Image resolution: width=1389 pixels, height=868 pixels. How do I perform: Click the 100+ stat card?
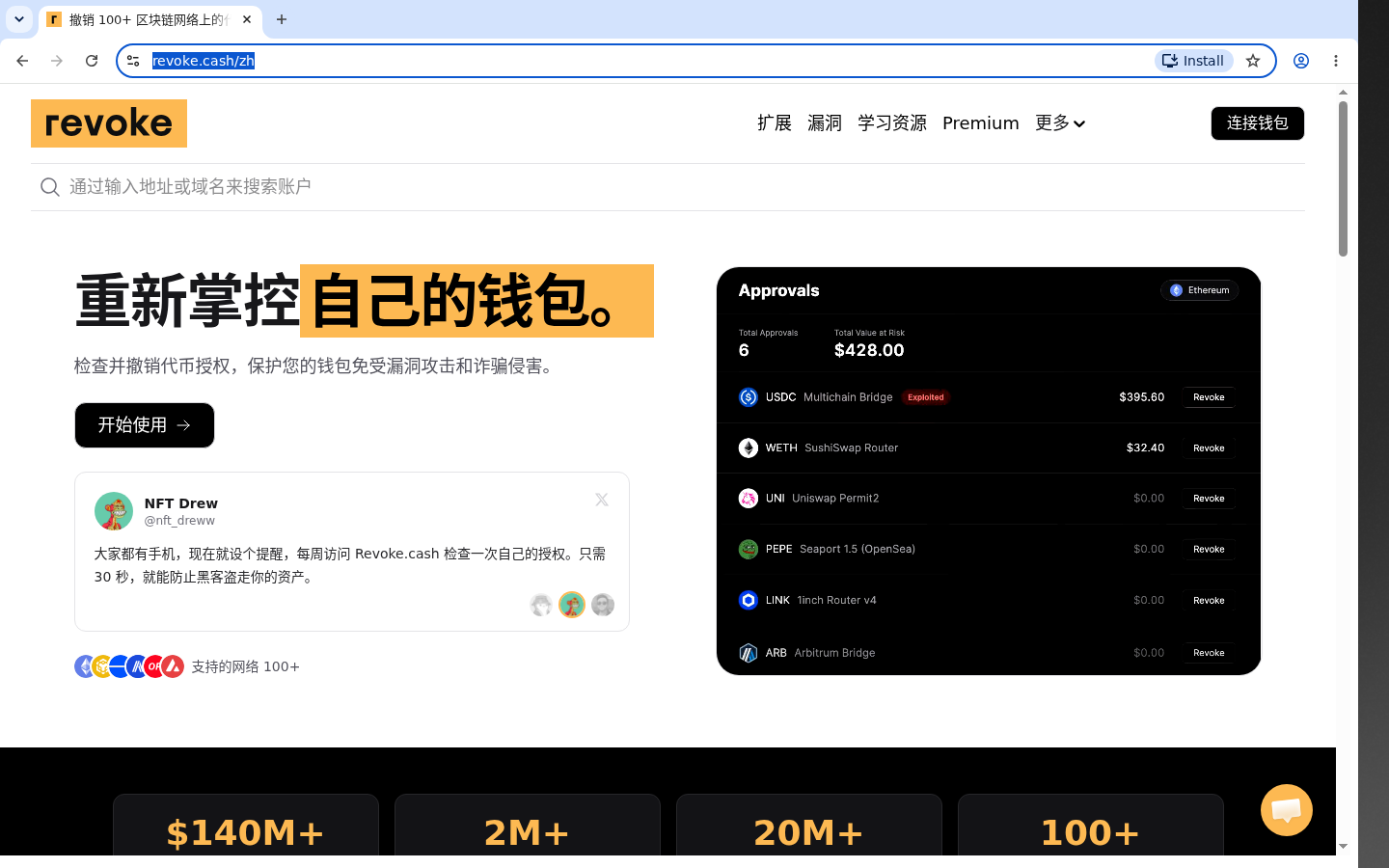pos(1091,826)
